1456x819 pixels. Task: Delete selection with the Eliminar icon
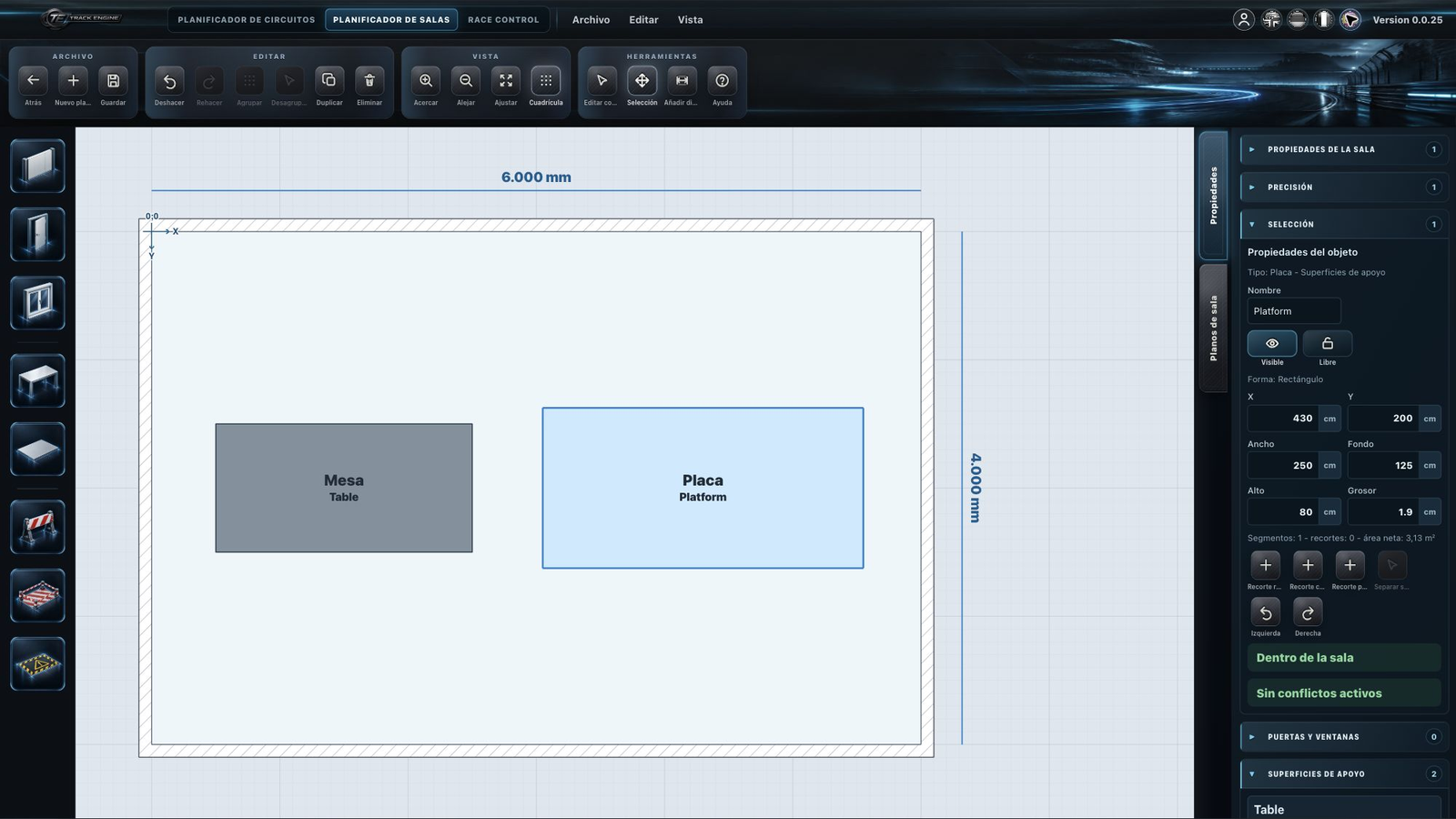[x=369, y=81]
